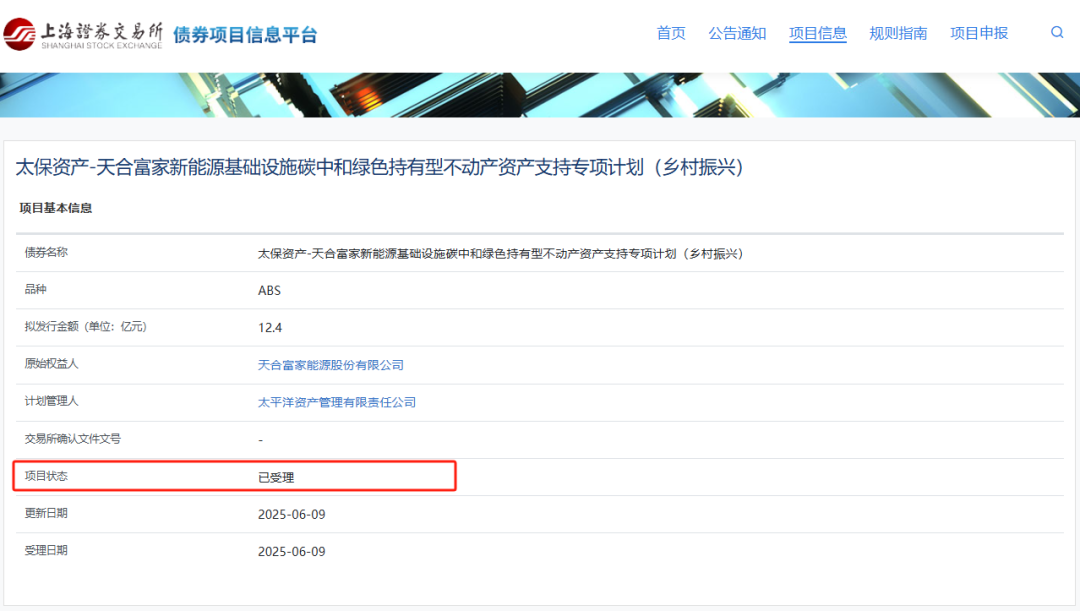1080x611 pixels.
Task: Open the search magnifier icon
Action: pos(1057,32)
